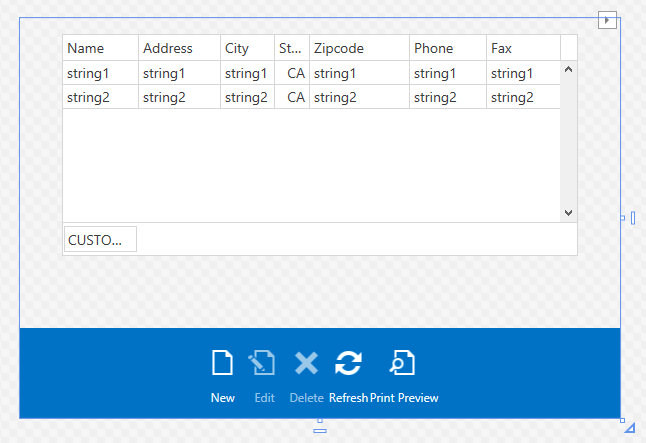Viewport: 646px width, 443px height.
Task: Hit the Refresh arrows icon
Action: point(348,363)
